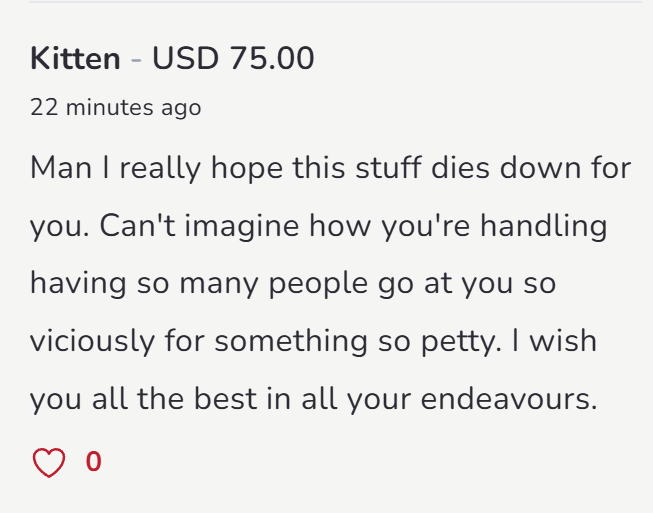
Task: Click the "22 minutes ago" timestamp
Action: (115, 107)
